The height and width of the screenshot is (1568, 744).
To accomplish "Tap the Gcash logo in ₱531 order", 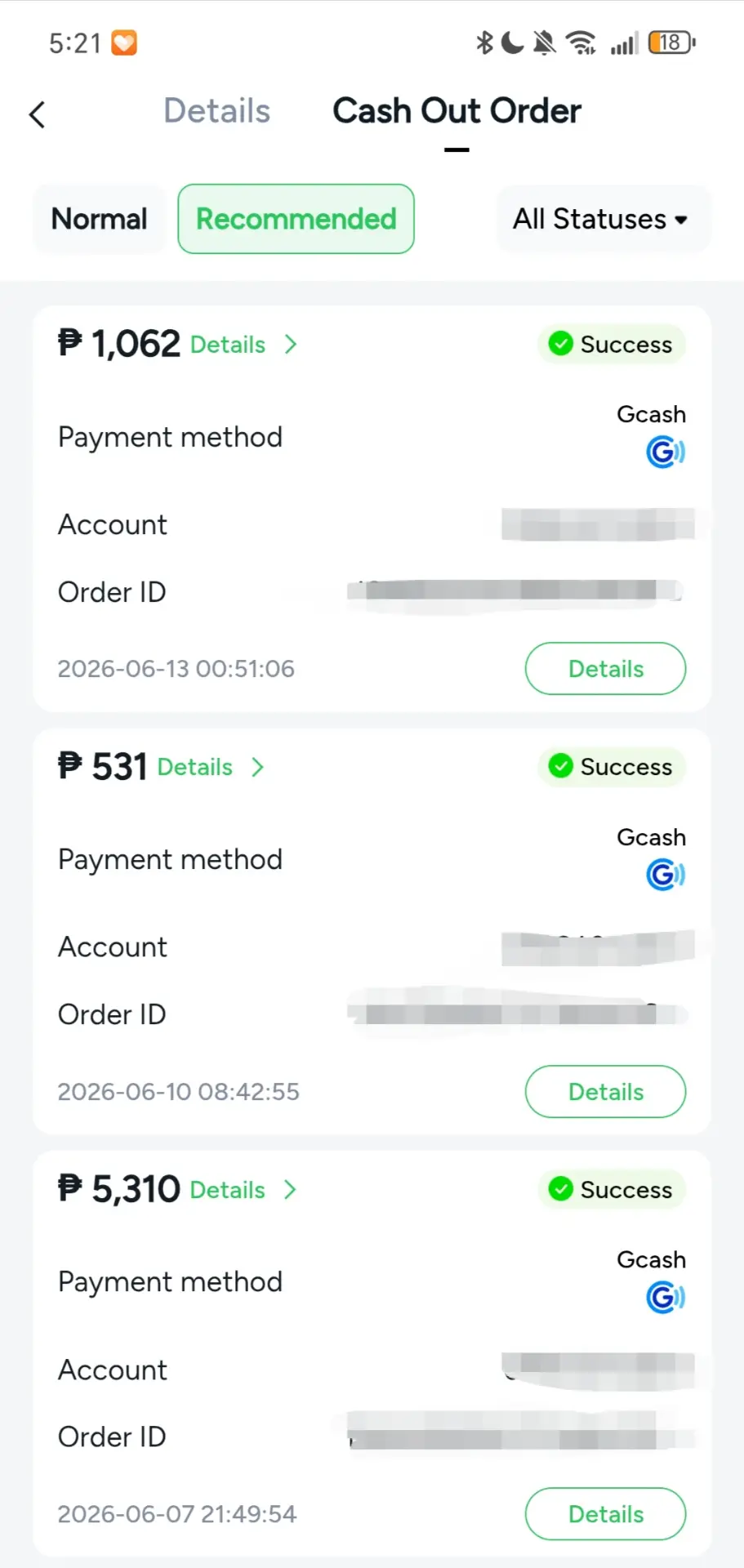I will [665, 875].
